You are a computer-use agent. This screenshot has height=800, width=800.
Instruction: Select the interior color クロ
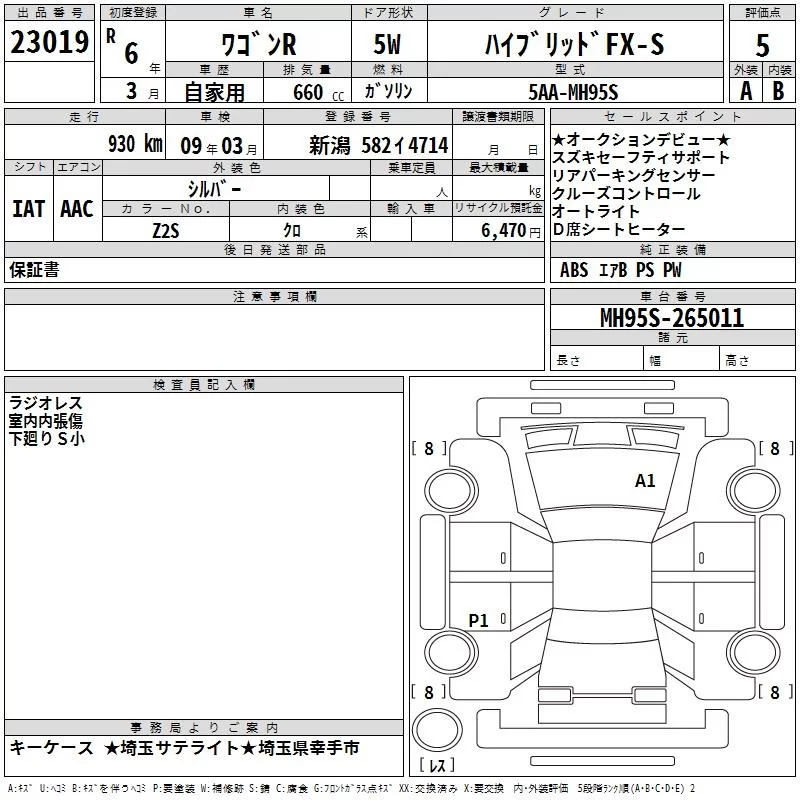[x=292, y=231]
